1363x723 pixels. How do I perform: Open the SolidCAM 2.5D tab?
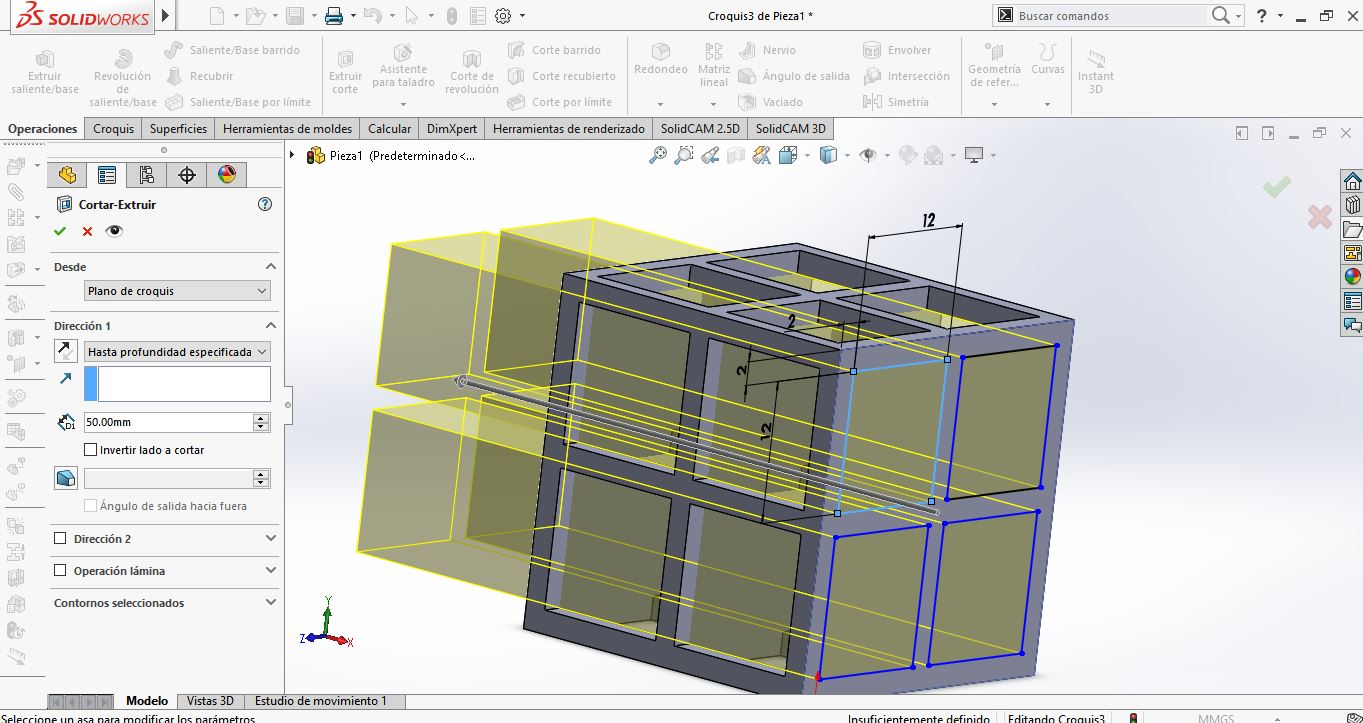[x=700, y=129]
